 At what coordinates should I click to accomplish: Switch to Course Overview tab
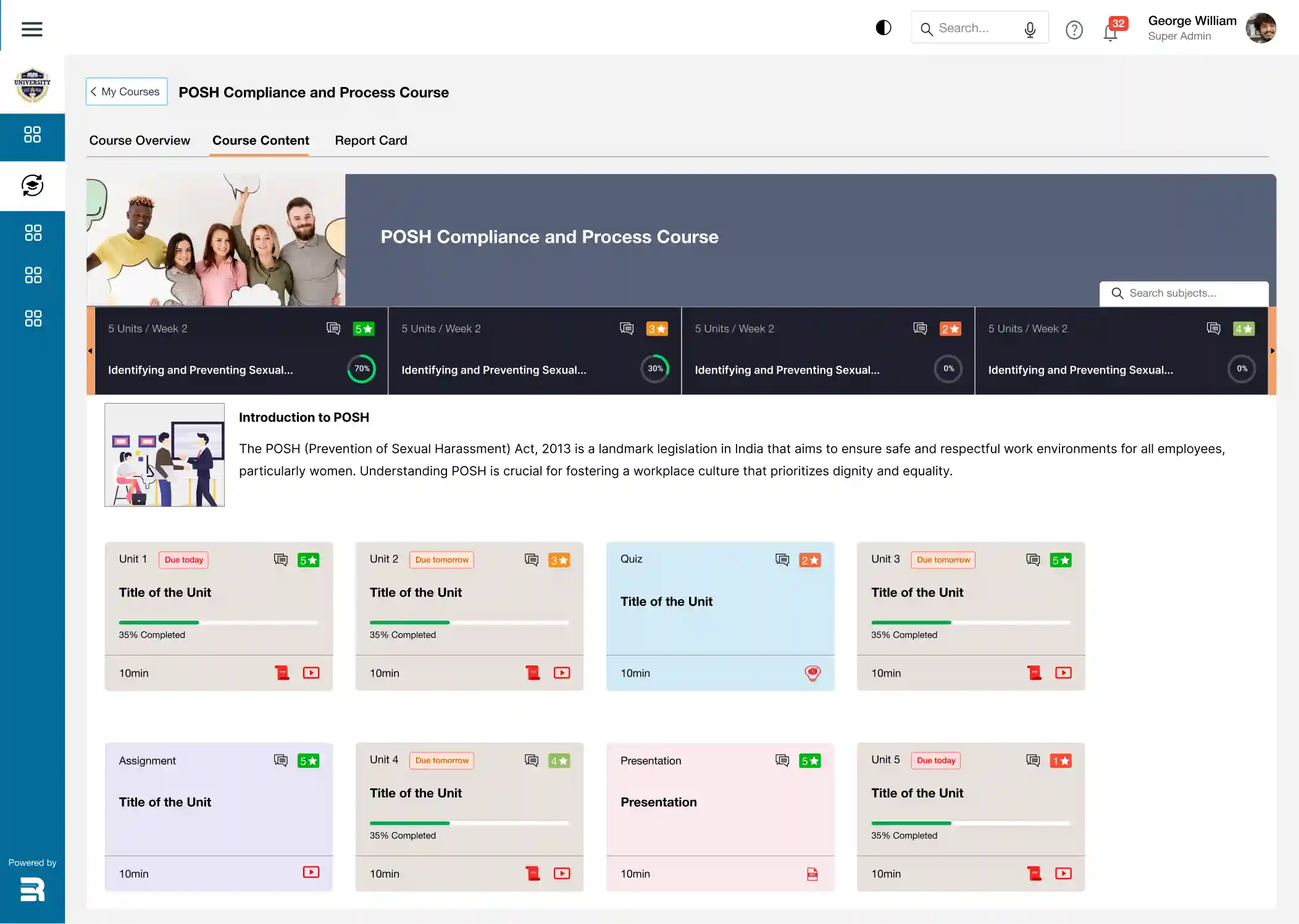click(140, 140)
